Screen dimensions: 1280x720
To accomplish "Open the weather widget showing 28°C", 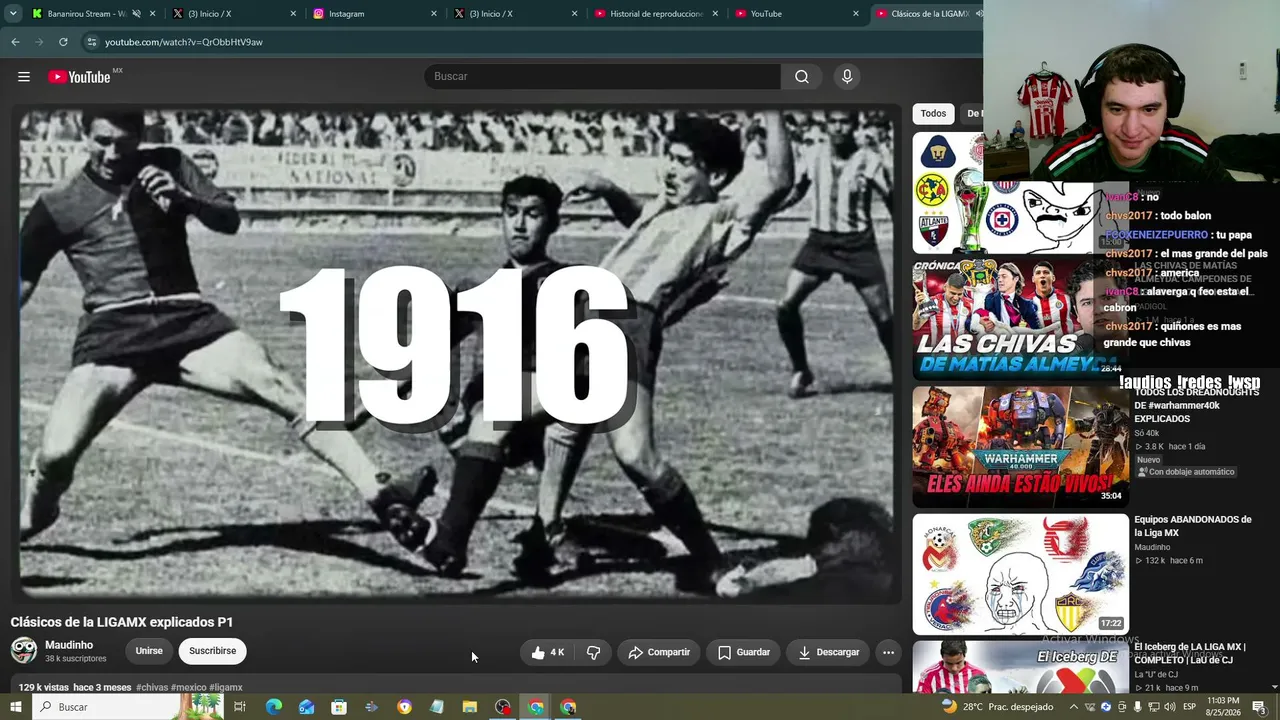I will coord(998,707).
